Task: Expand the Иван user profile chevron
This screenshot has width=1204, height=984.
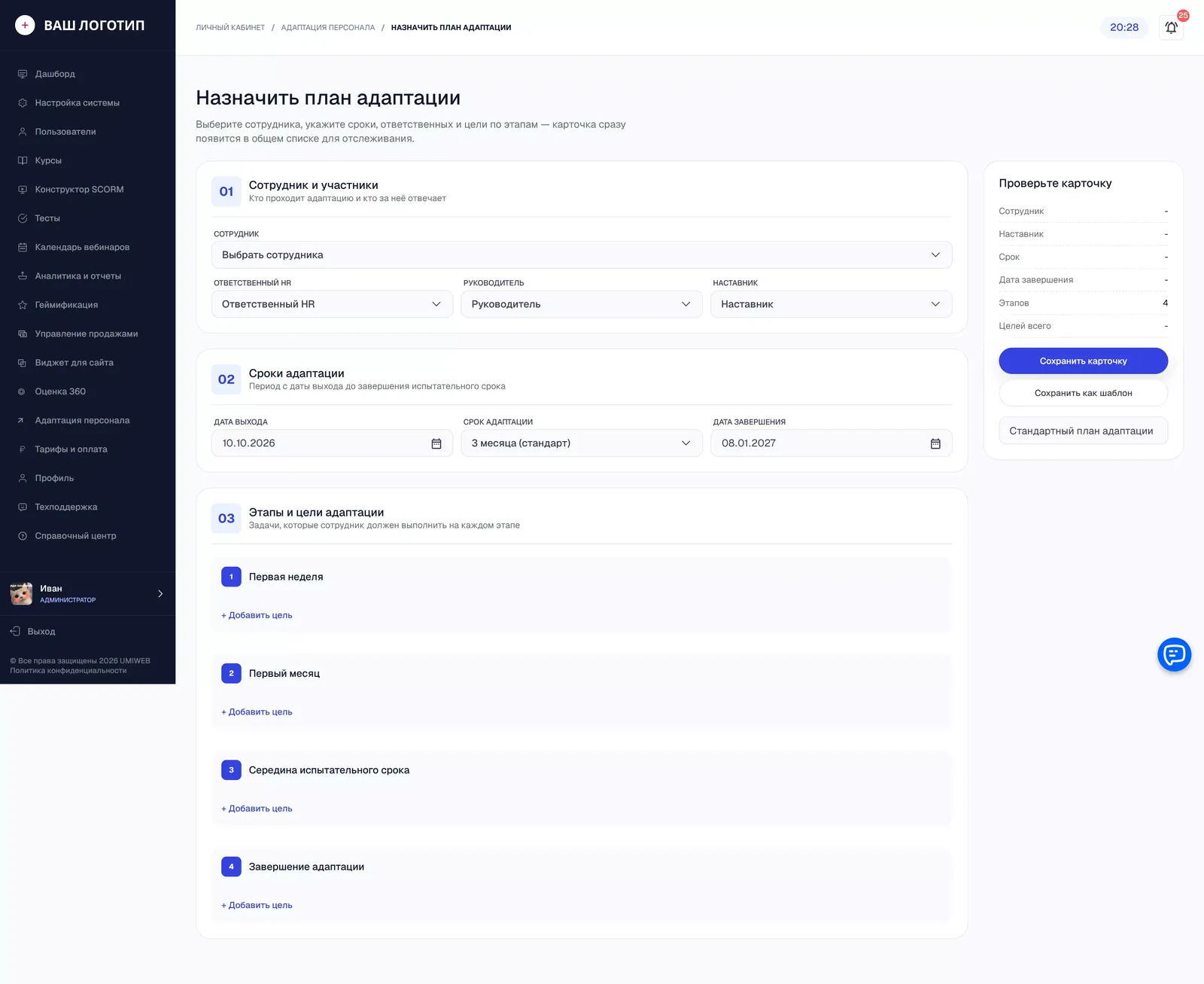Action: tap(160, 594)
